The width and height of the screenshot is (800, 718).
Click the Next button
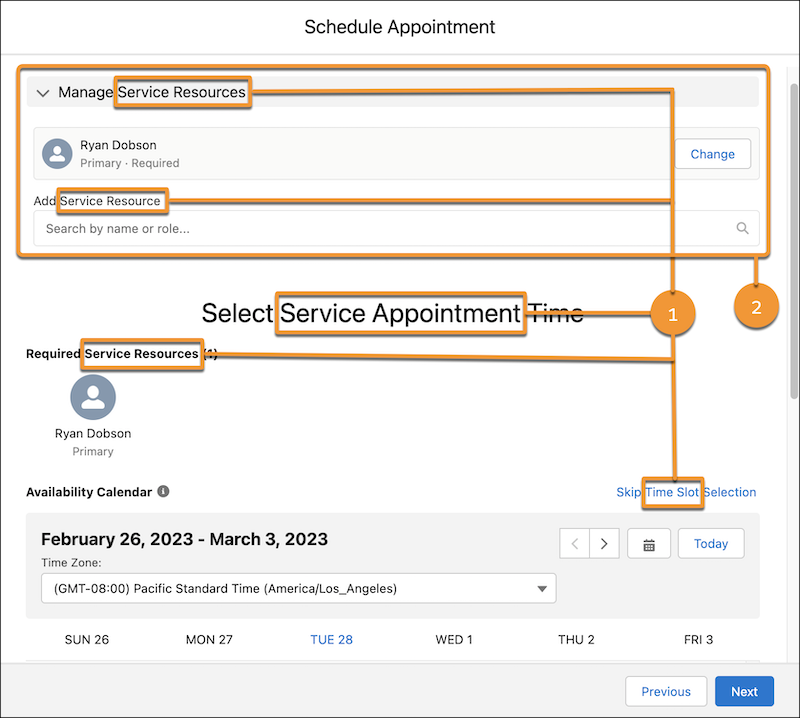click(x=744, y=691)
